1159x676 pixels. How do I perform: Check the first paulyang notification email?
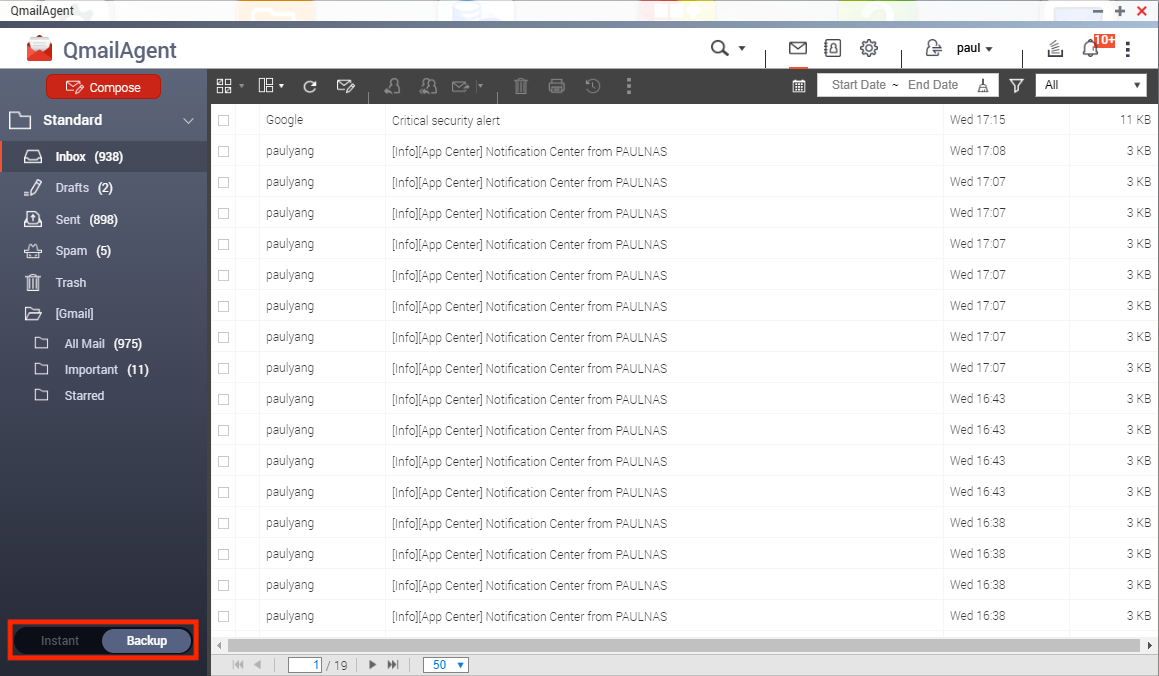(222, 150)
